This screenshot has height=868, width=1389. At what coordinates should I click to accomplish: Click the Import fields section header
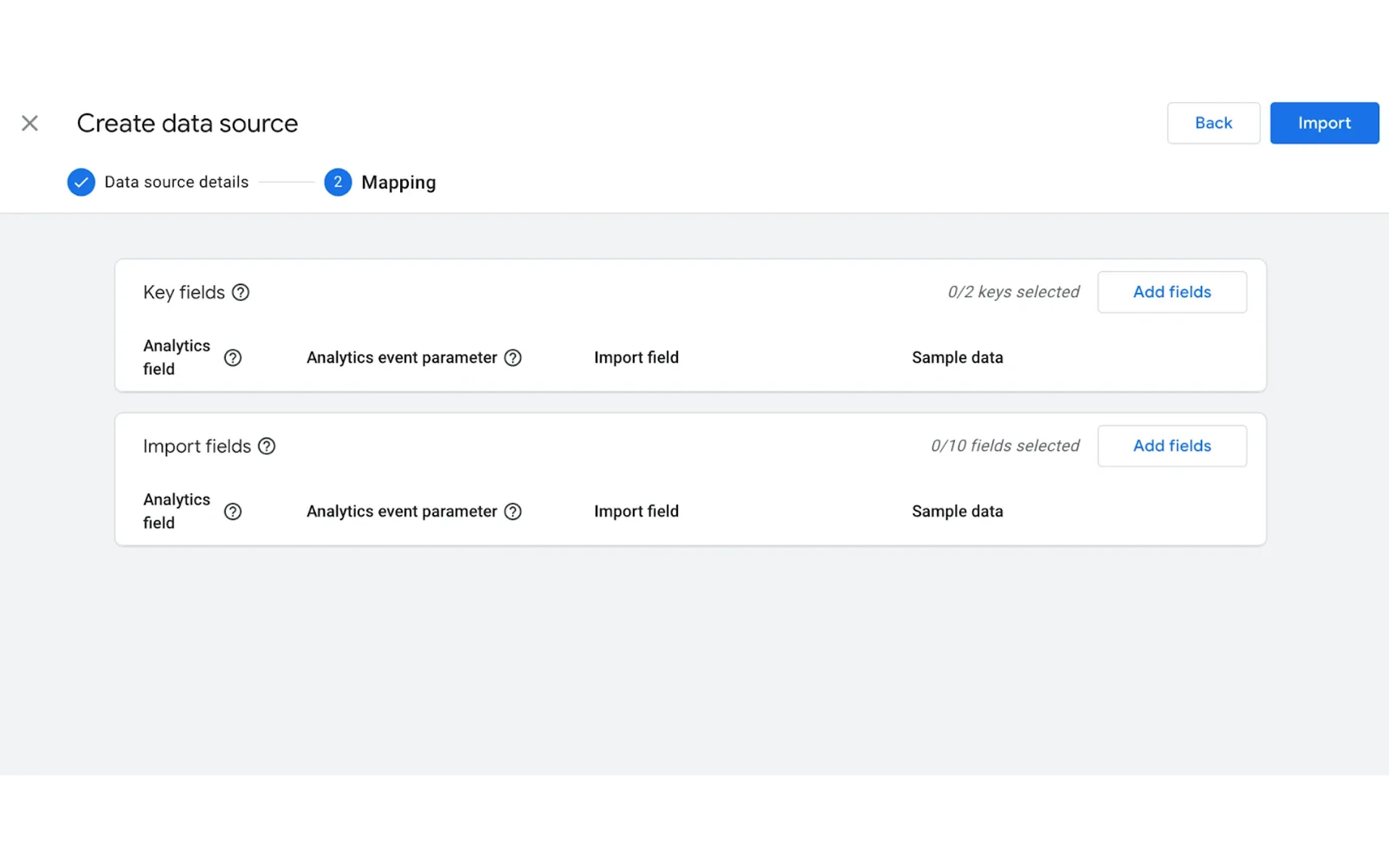coord(196,446)
